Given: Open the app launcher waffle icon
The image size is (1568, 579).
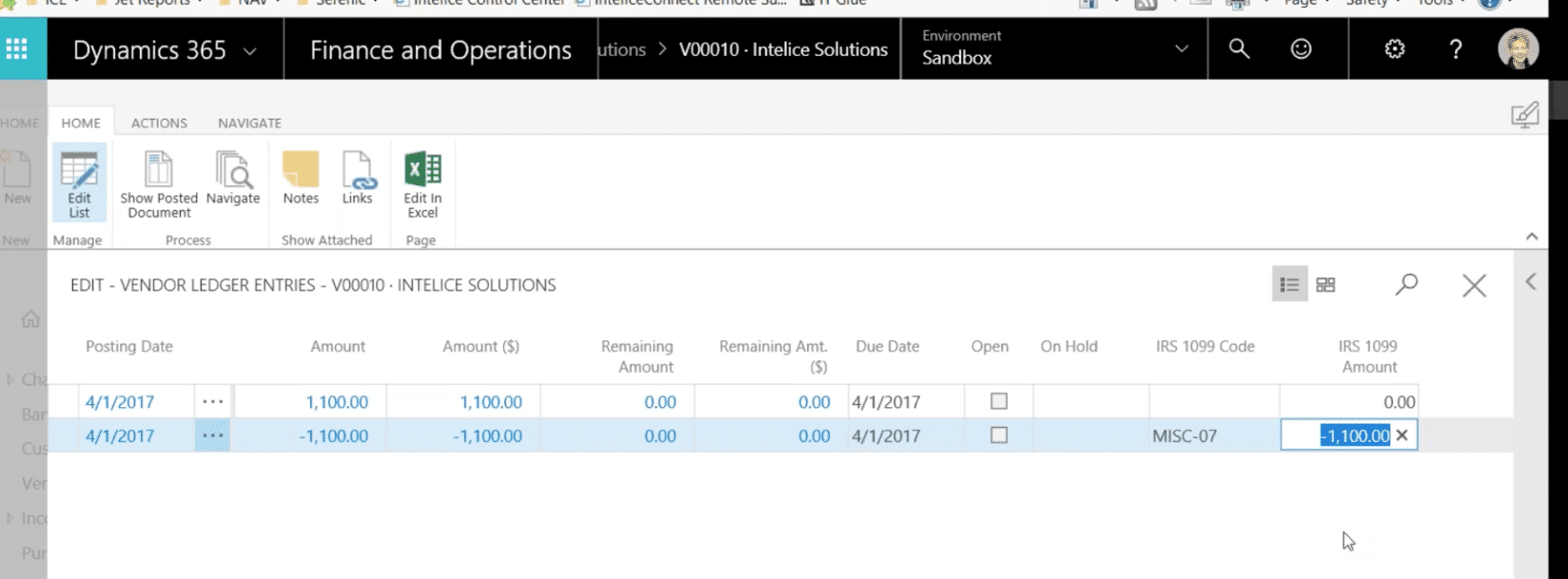Looking at the screenshot, I should [x=17, y=49].
